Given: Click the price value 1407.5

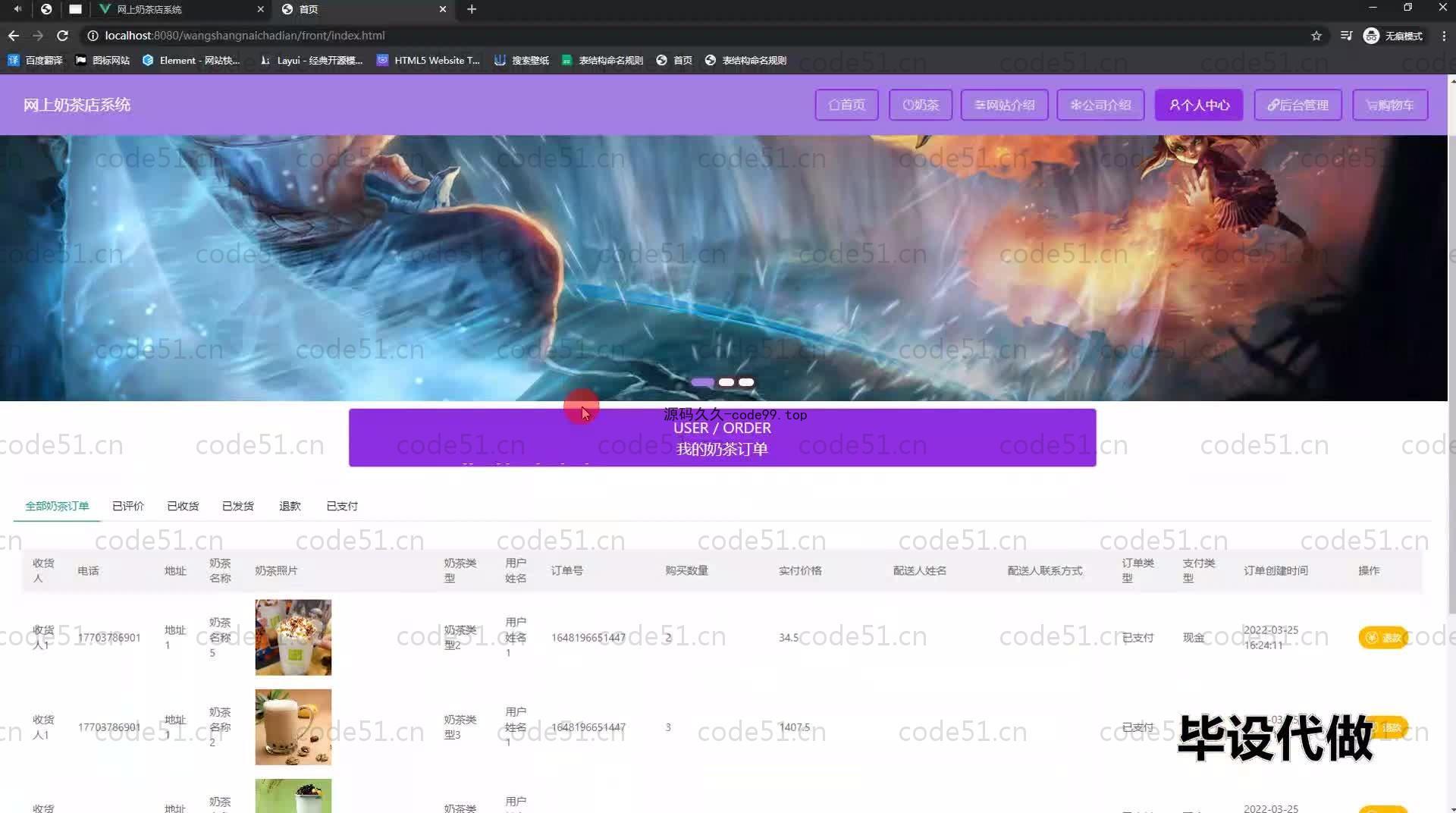Looking at the screenshot, I should tap(794, 727).
